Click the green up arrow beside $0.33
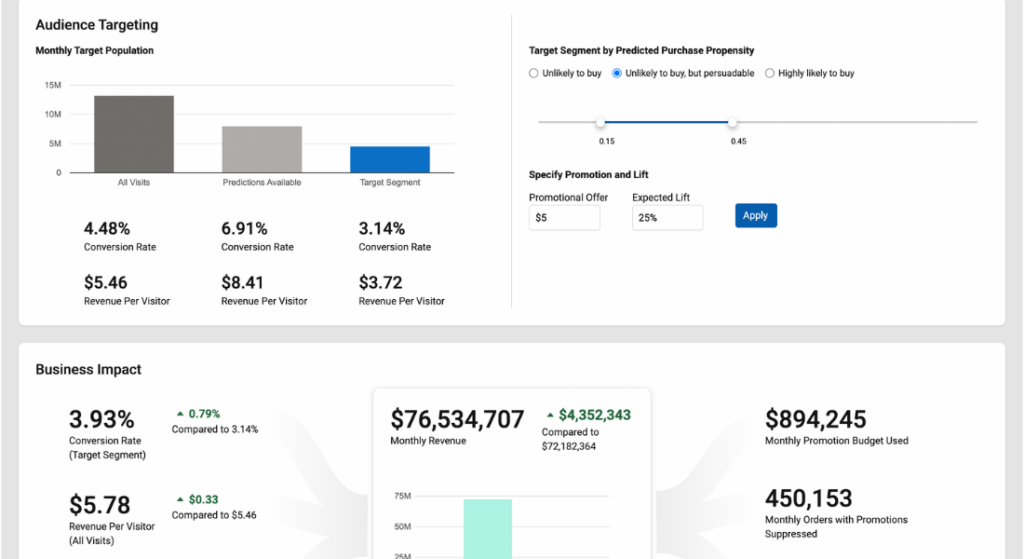 pos(180,500)
